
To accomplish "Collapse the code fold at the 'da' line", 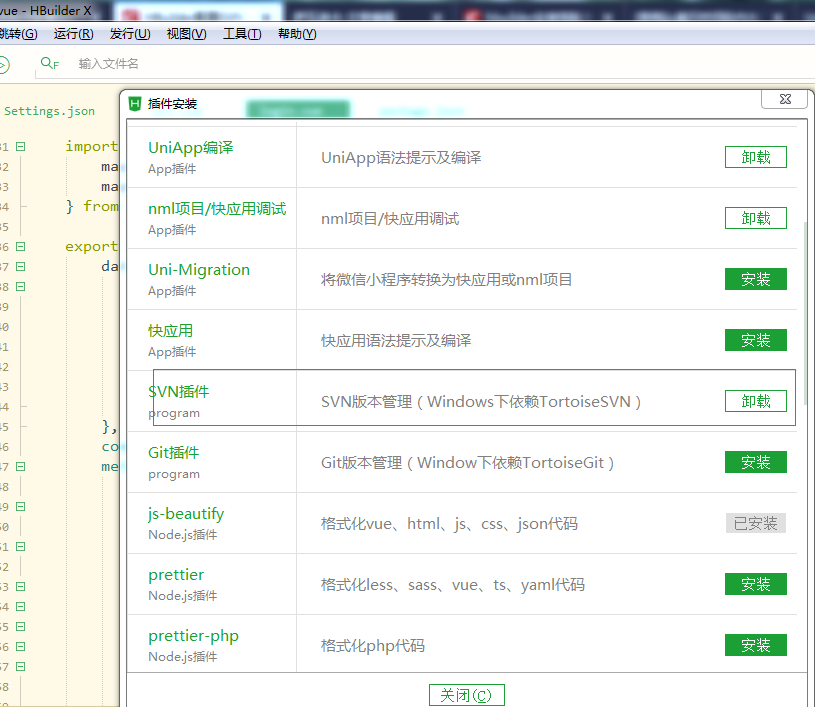I will (20, 267).
